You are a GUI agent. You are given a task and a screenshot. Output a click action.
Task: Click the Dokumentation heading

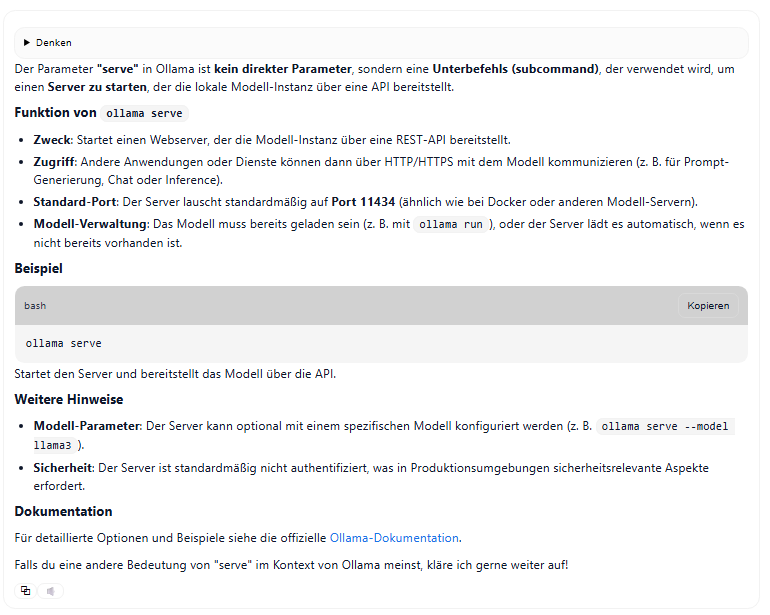pos(63,511)
